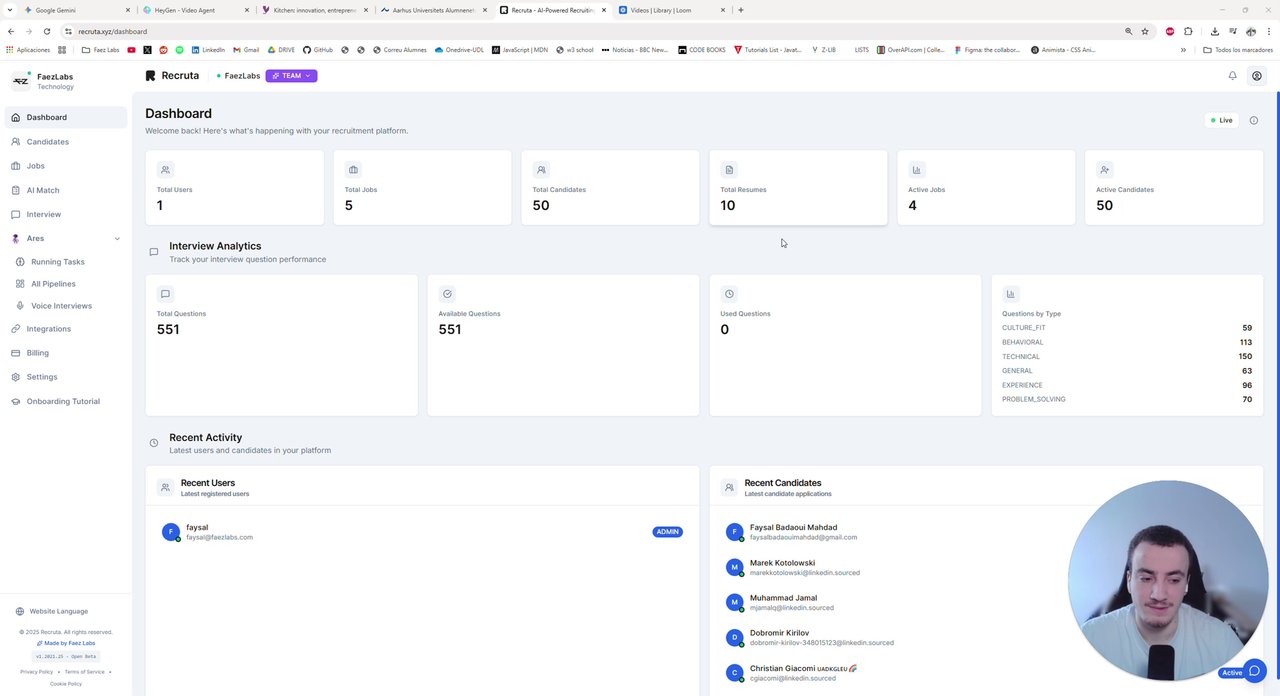Click the Total Resumes document icon
The height and width of the screenshot is (696, 1280).
pyautogui.click(x=729, y=170)
